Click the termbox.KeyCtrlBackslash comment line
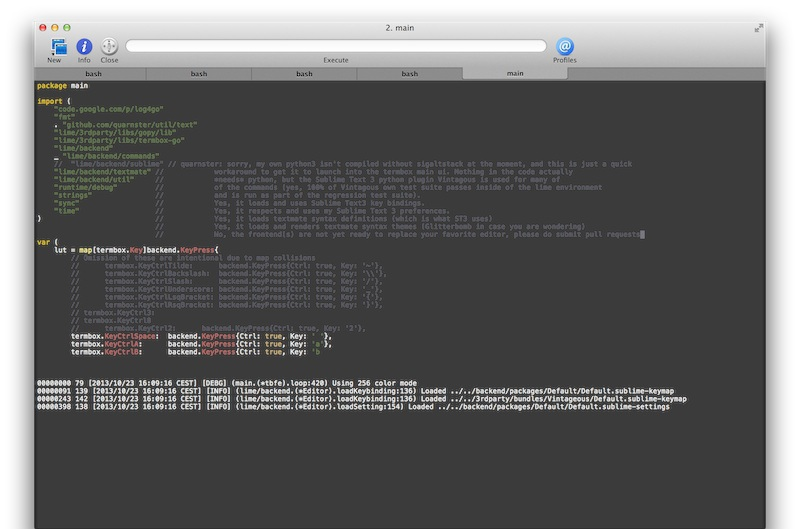This screenshot has height=529, width=800. coord(229,273)
